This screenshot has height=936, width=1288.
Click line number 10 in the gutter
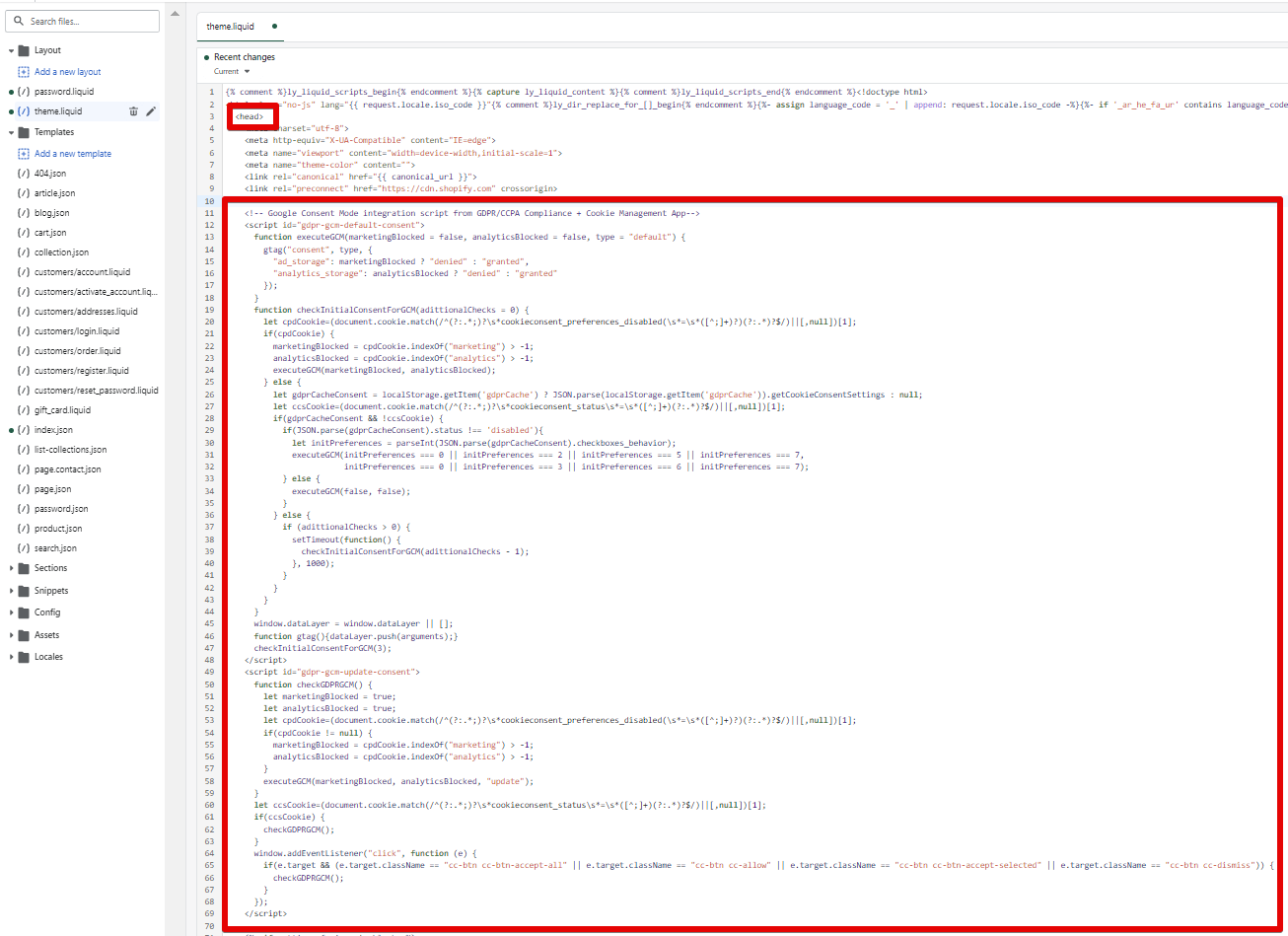(209, 201)
